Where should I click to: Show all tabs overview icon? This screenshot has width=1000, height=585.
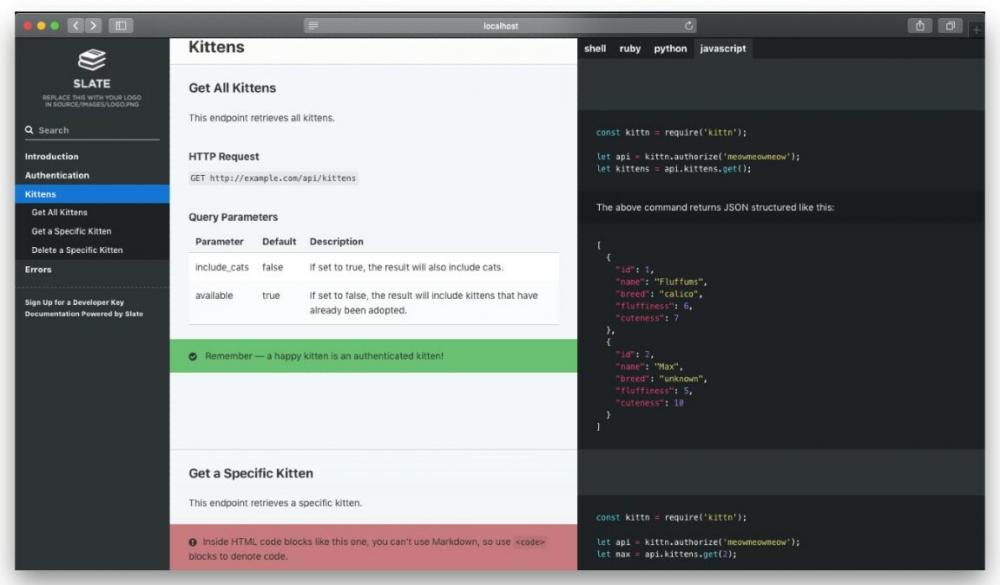click(950, 24)
